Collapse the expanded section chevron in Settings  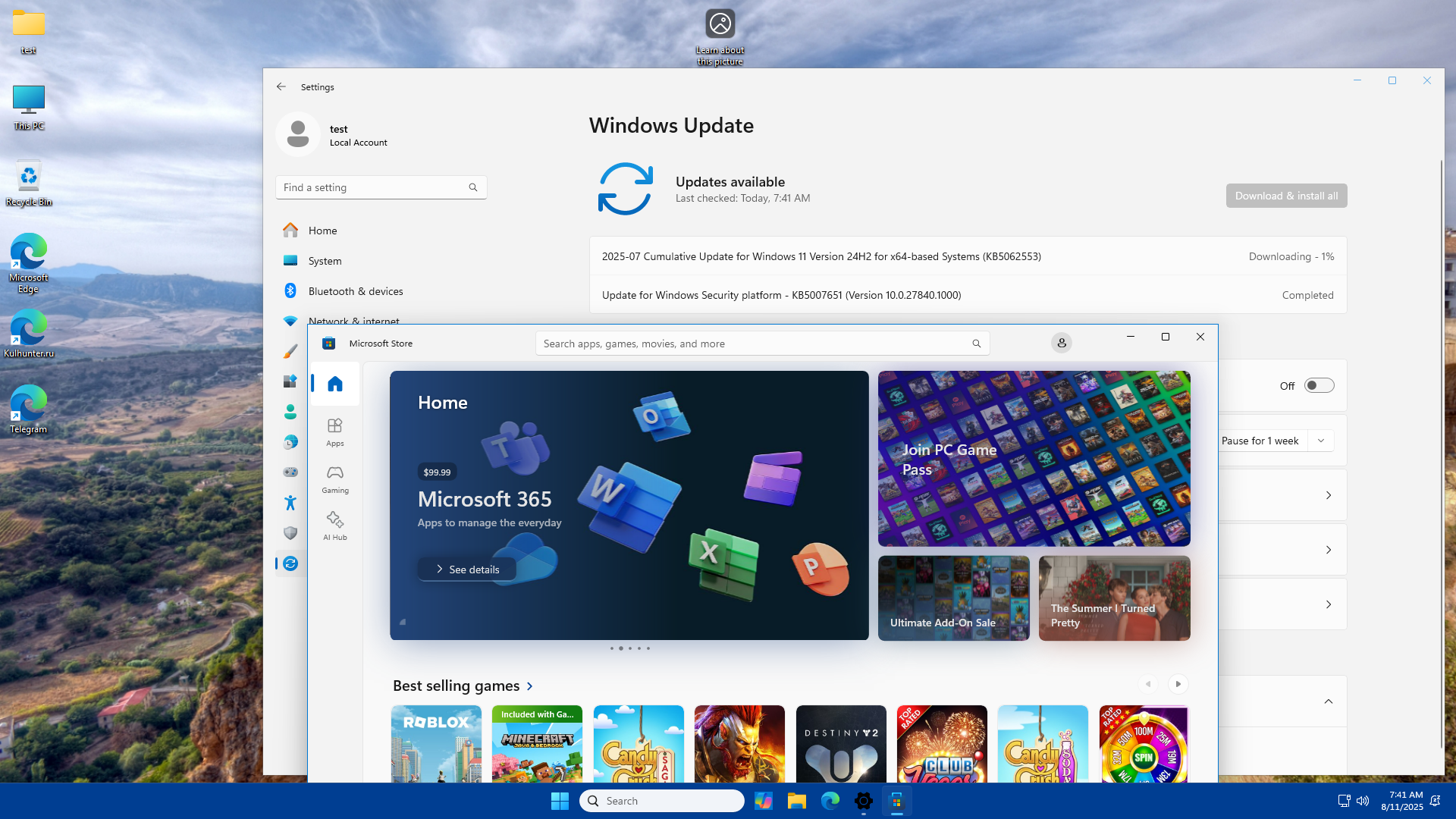coord(1329,701)
